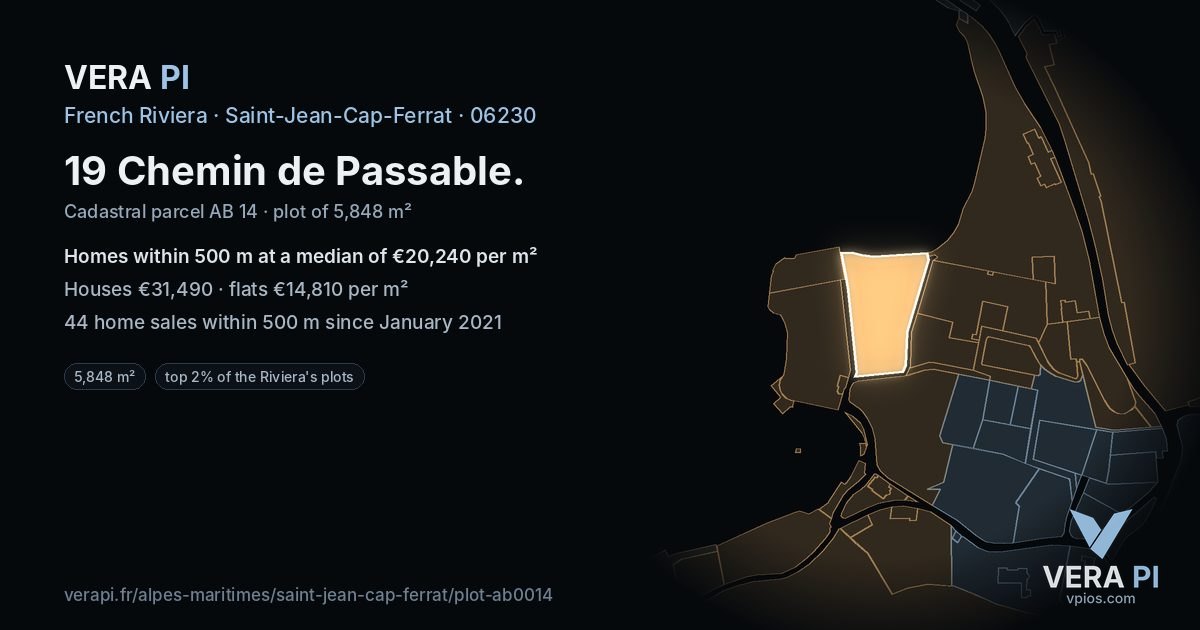1200x630 pixels.
Task: Click the 44 home sales since January 2021 text
Action: pyautogui.click(x=283, y=322)
